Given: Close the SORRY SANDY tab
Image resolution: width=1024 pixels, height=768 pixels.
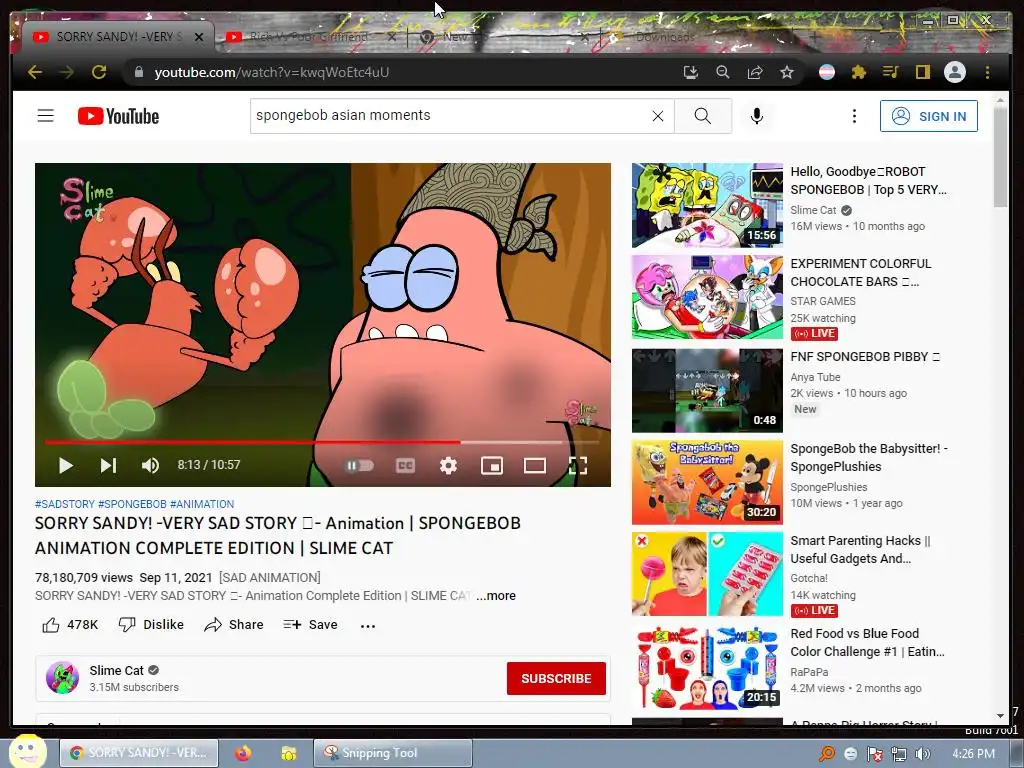Looking at the screenshot, I should pyautogui.click(x=199, y=37).
